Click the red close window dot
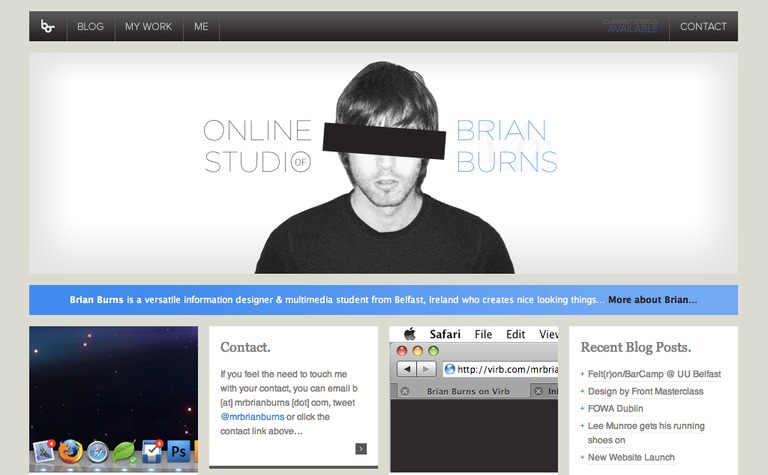This screenshot has height=475, width=768. pos(402,351)
